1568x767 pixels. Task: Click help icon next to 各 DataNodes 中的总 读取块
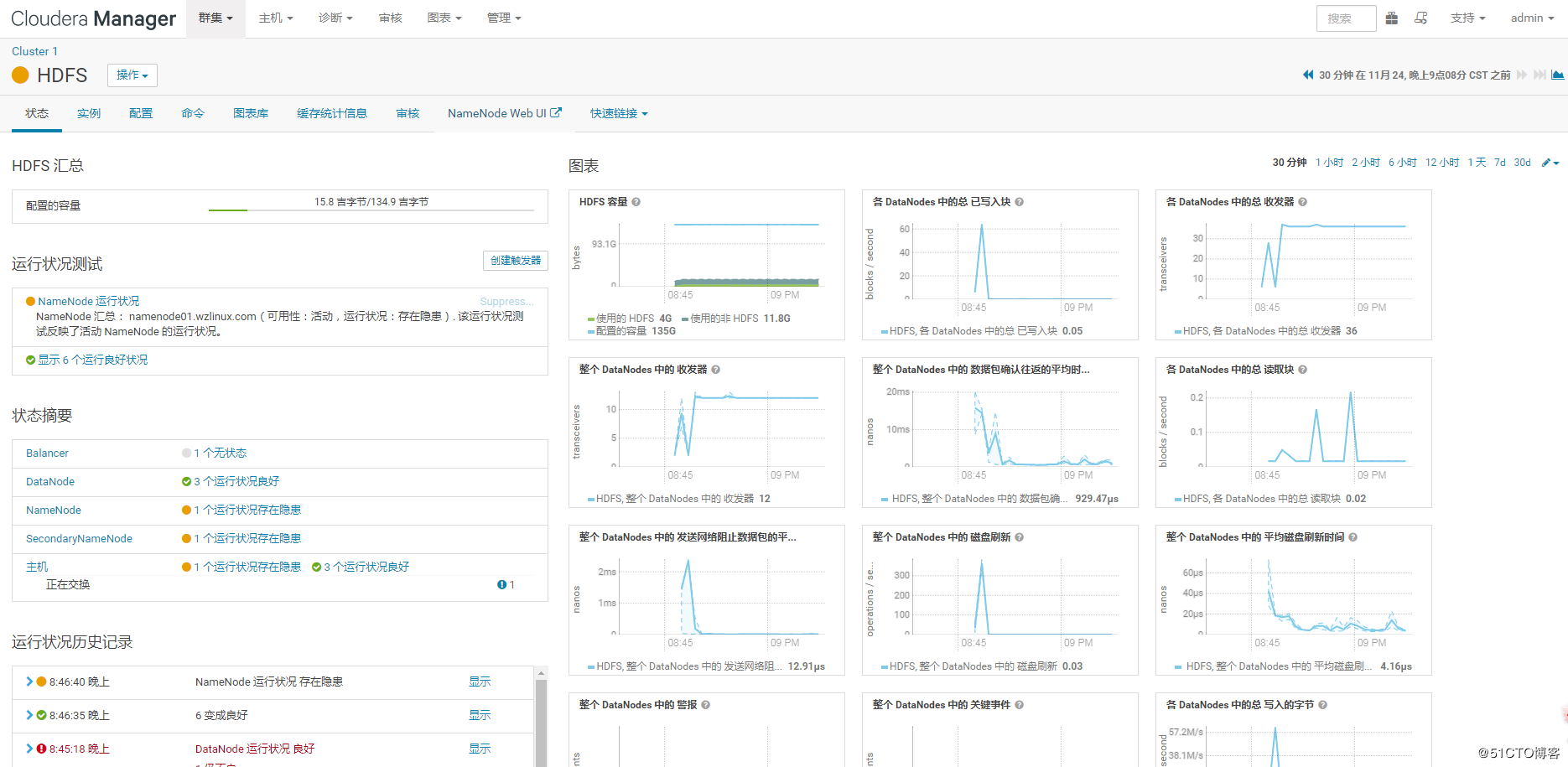click(x=1303, y=370)
